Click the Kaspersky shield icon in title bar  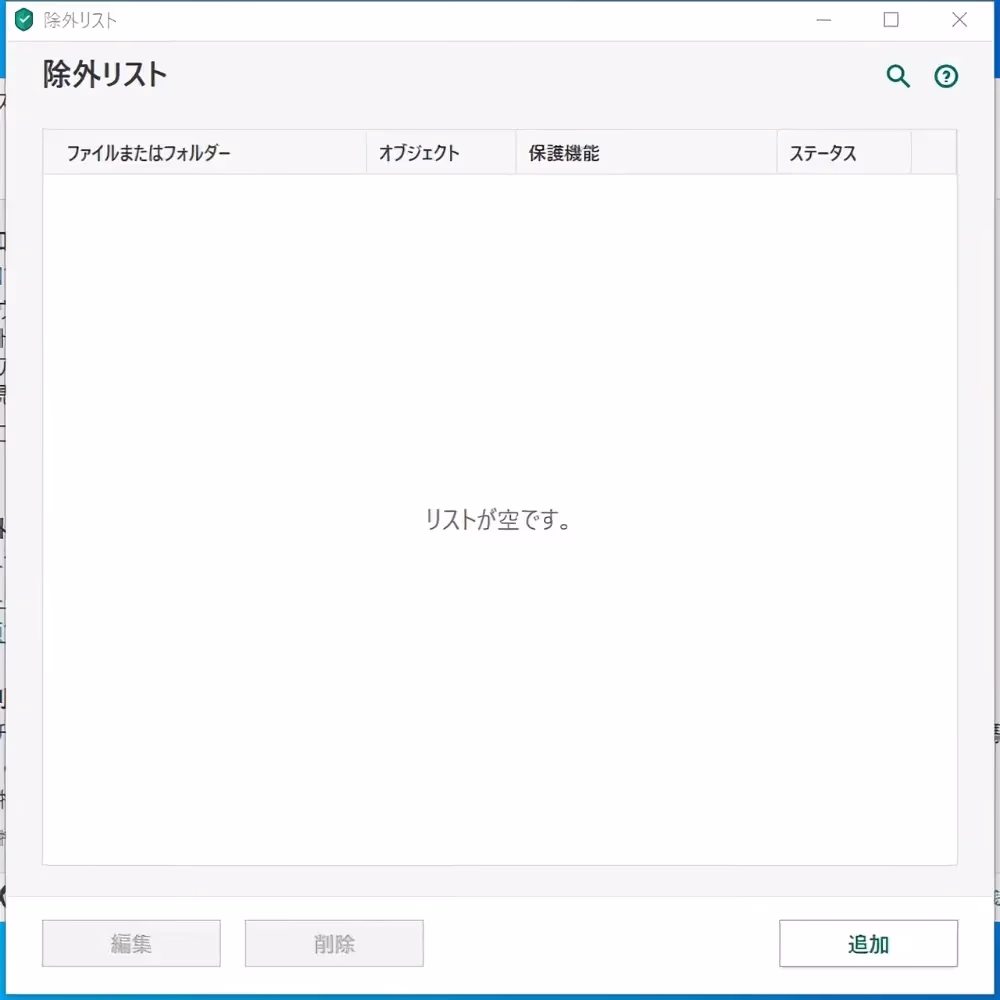(x=24, y=20)
